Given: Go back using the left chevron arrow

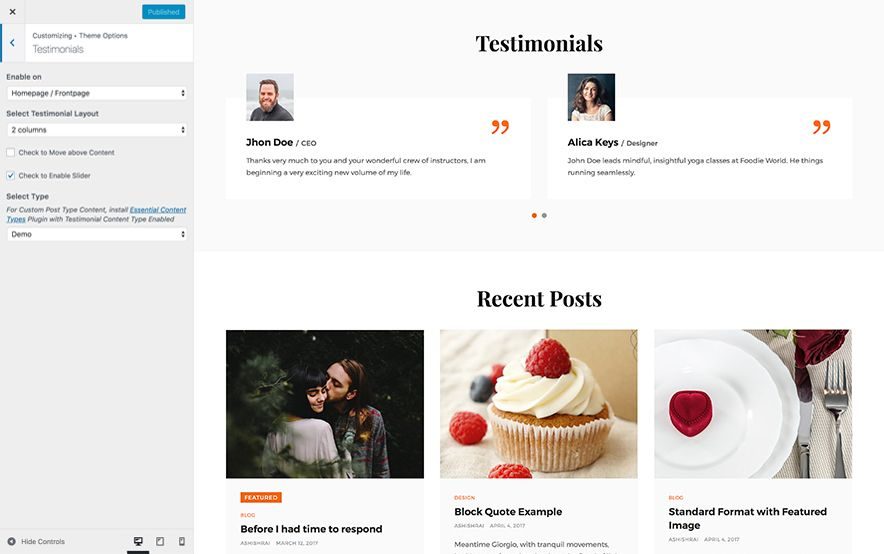Looking at the screenshot, I should tap(12, 43).
